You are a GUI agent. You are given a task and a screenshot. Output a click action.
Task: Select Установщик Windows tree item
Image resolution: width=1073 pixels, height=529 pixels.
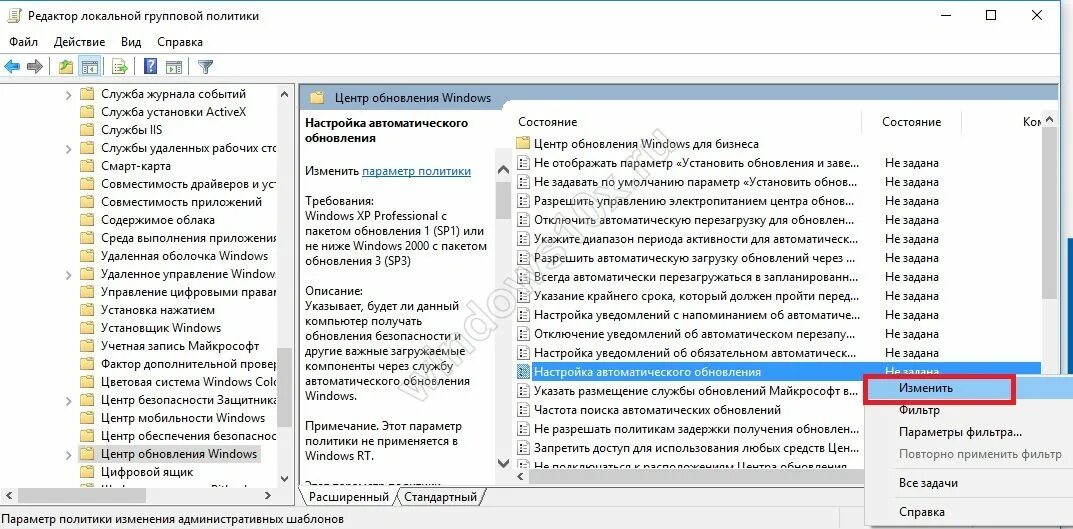[161, 328]
